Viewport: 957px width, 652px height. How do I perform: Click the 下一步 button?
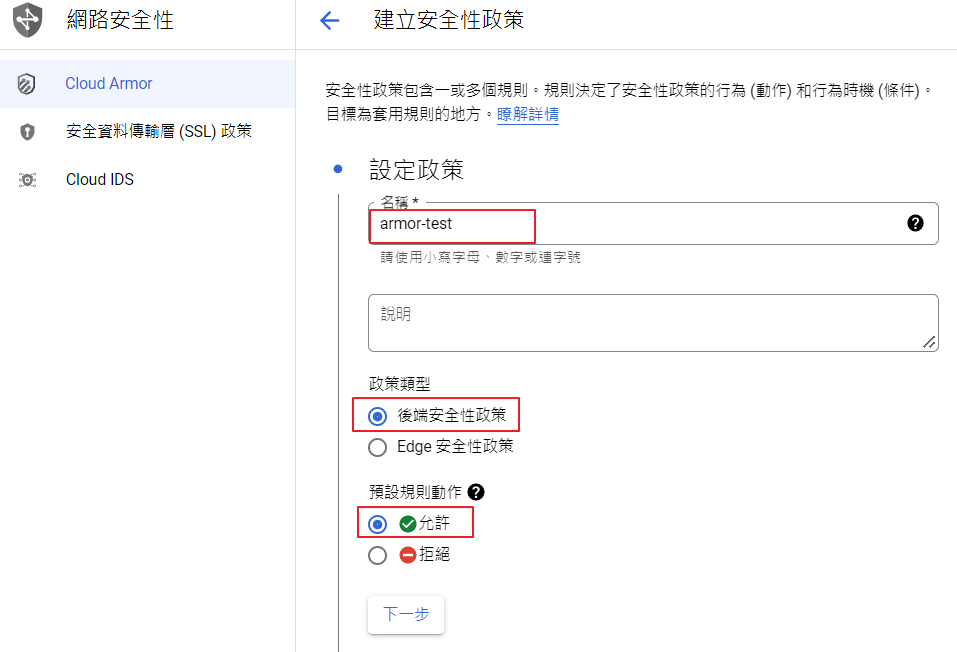tap(406, 614)
